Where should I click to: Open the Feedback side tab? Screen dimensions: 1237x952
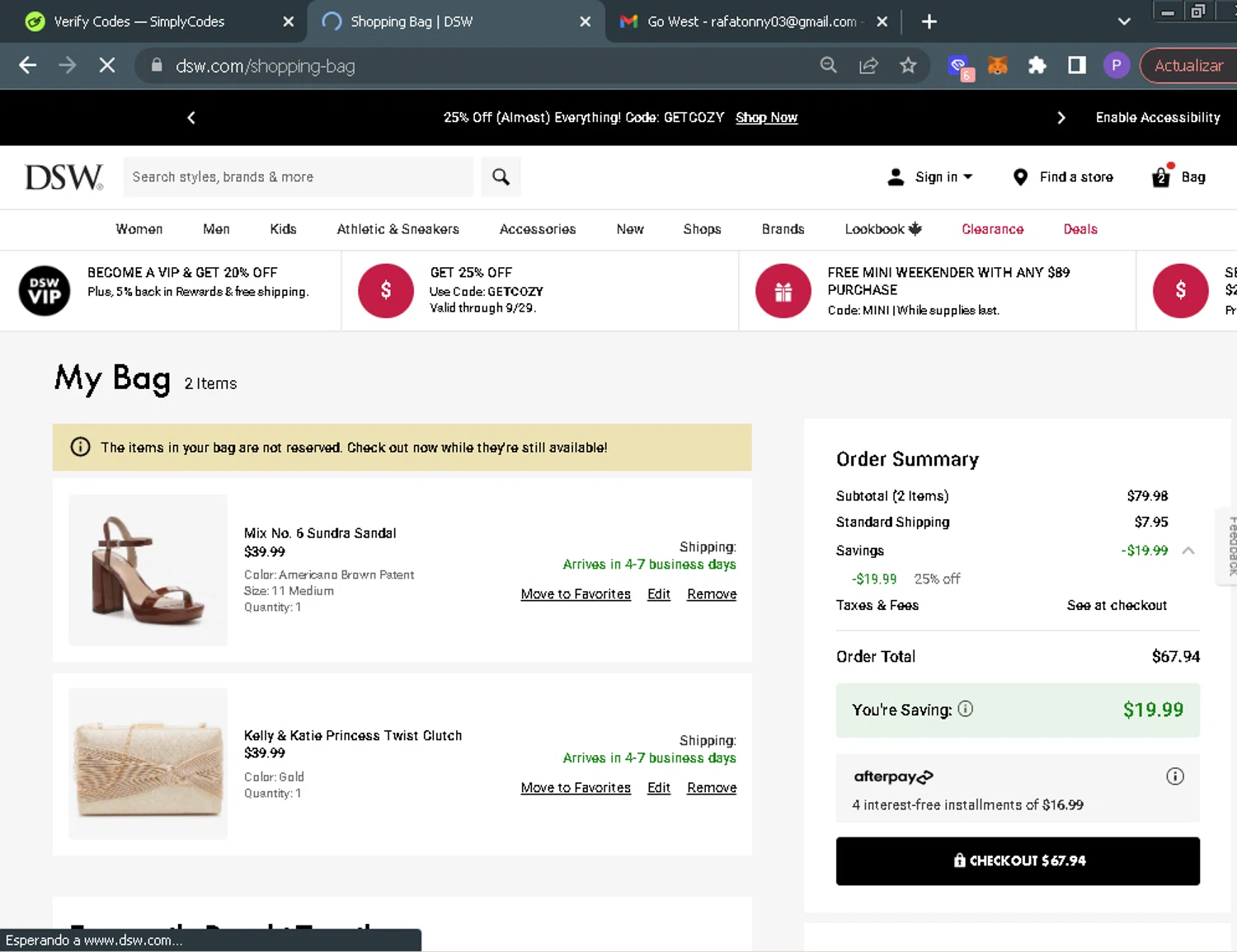click(x=1229, y=546)
